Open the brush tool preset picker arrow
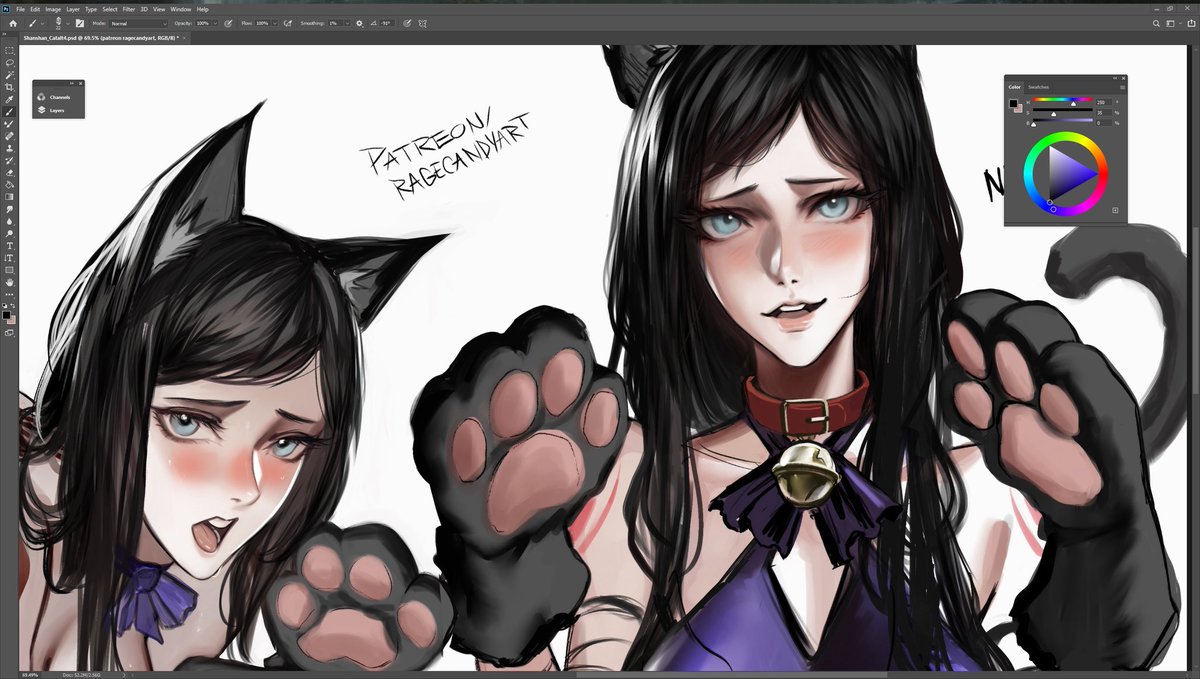 point(43,23)
